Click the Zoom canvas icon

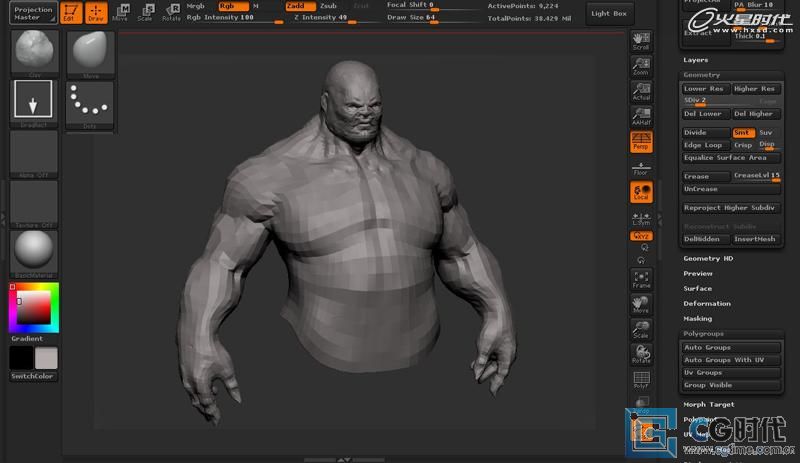(641, 66)
